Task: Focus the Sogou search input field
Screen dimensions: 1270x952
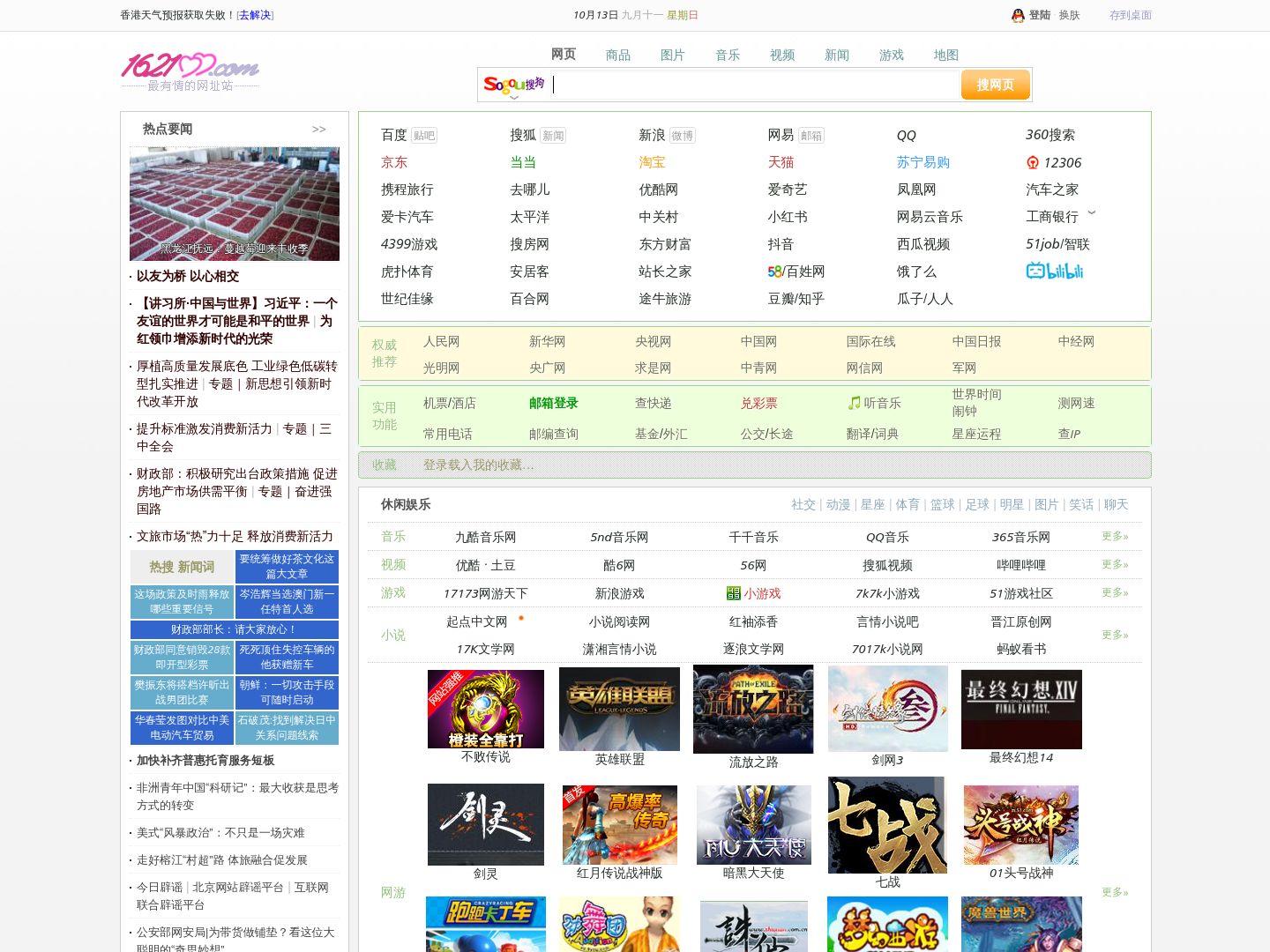Action: tap(754, 85)
